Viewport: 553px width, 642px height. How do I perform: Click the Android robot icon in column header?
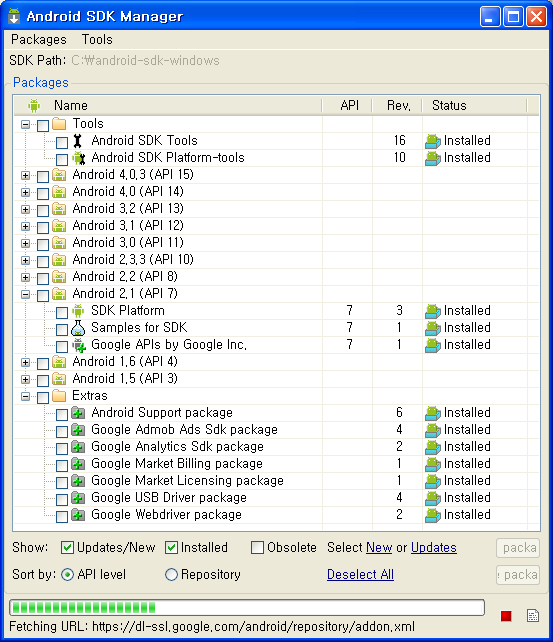pos(34,106)
